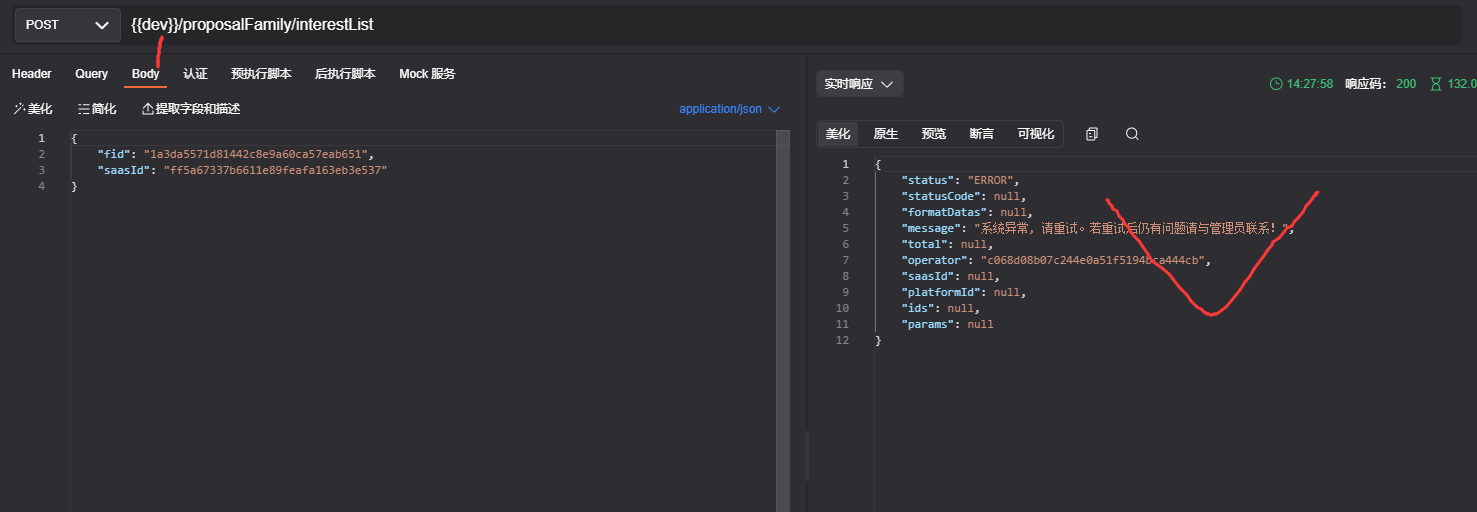The width and height of the screenshot is (1477, 512).
Task: Click the "message" line in response
Action: pos(1098,228)
